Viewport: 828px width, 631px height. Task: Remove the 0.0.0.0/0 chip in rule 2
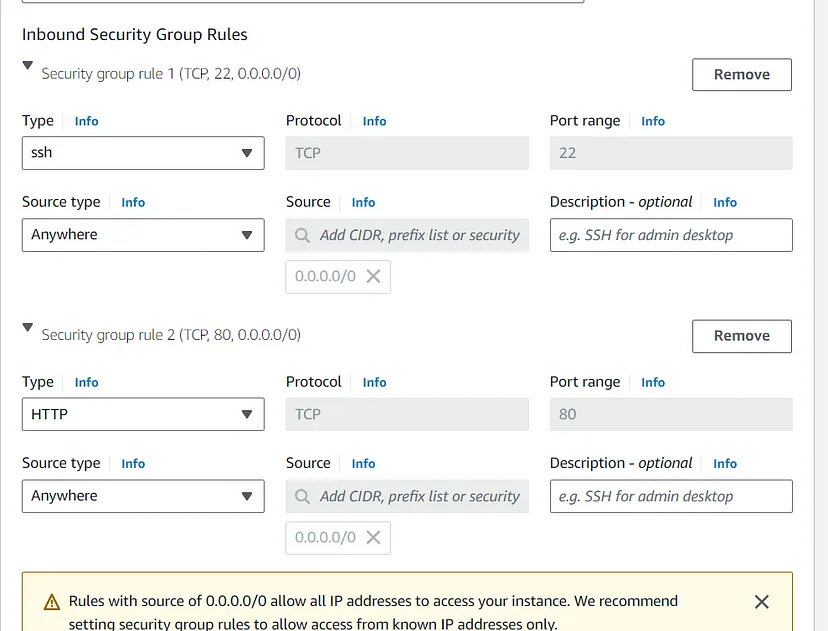[x=373, y=538]
